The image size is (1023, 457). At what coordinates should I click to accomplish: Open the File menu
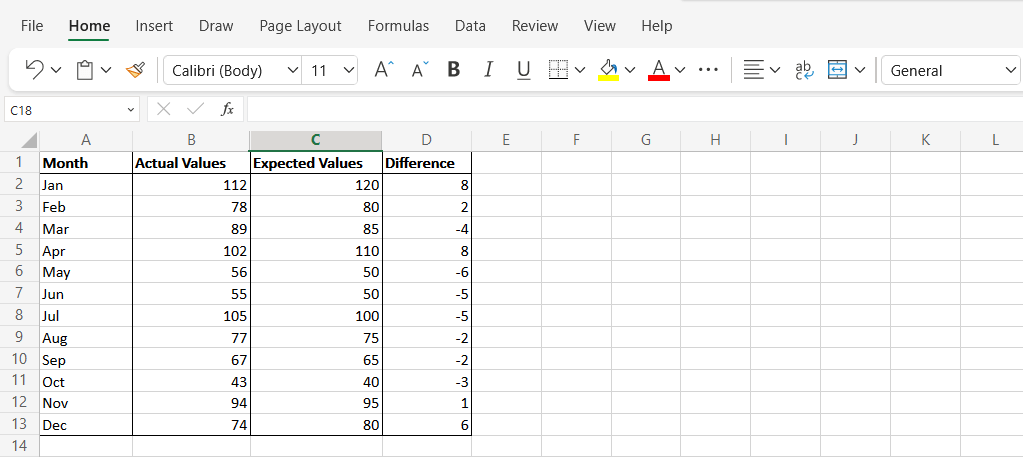(x=32, y=26)
